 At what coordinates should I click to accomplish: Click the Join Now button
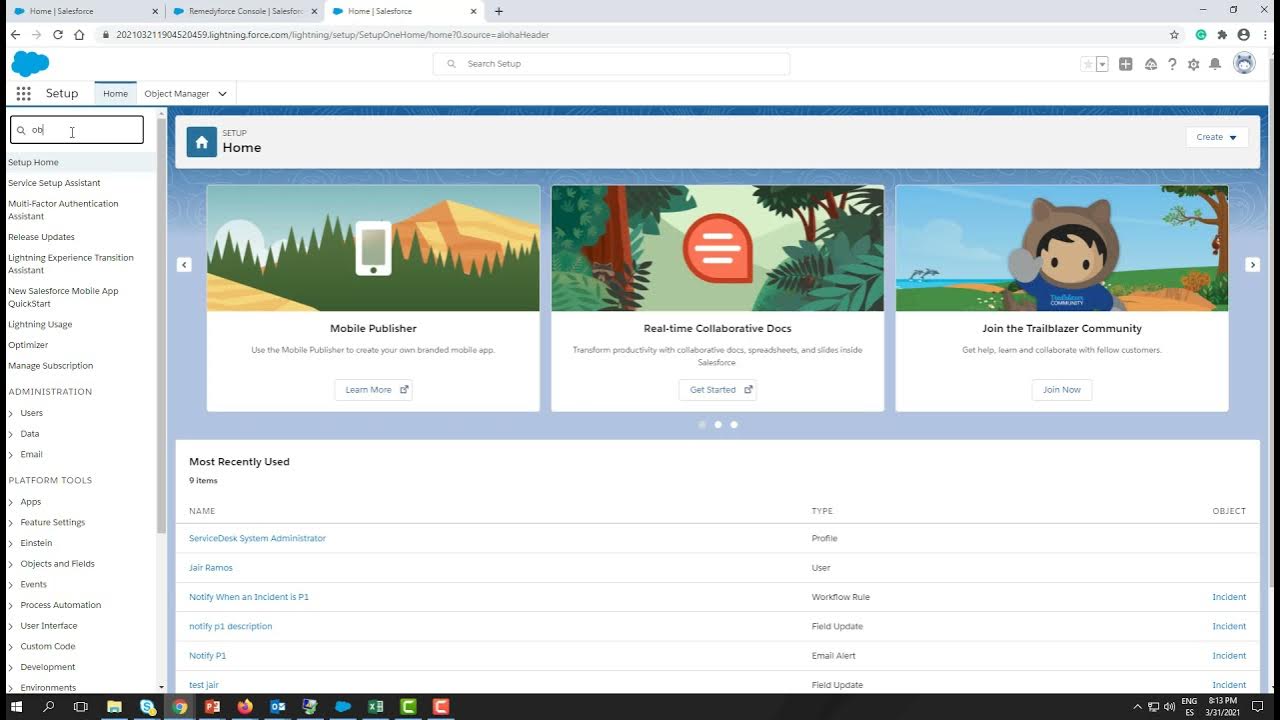tap(1062, 390)
